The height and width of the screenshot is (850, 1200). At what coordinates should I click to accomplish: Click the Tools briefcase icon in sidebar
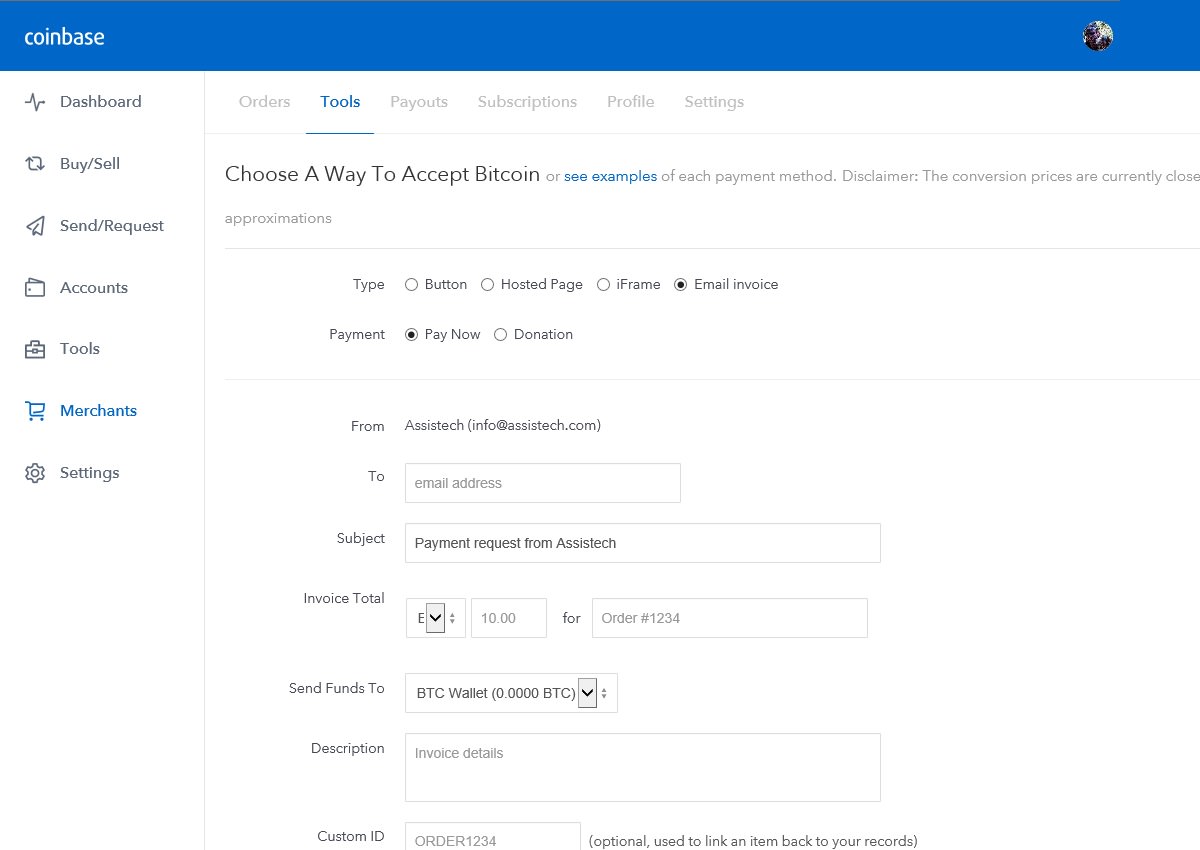point(35,349)
